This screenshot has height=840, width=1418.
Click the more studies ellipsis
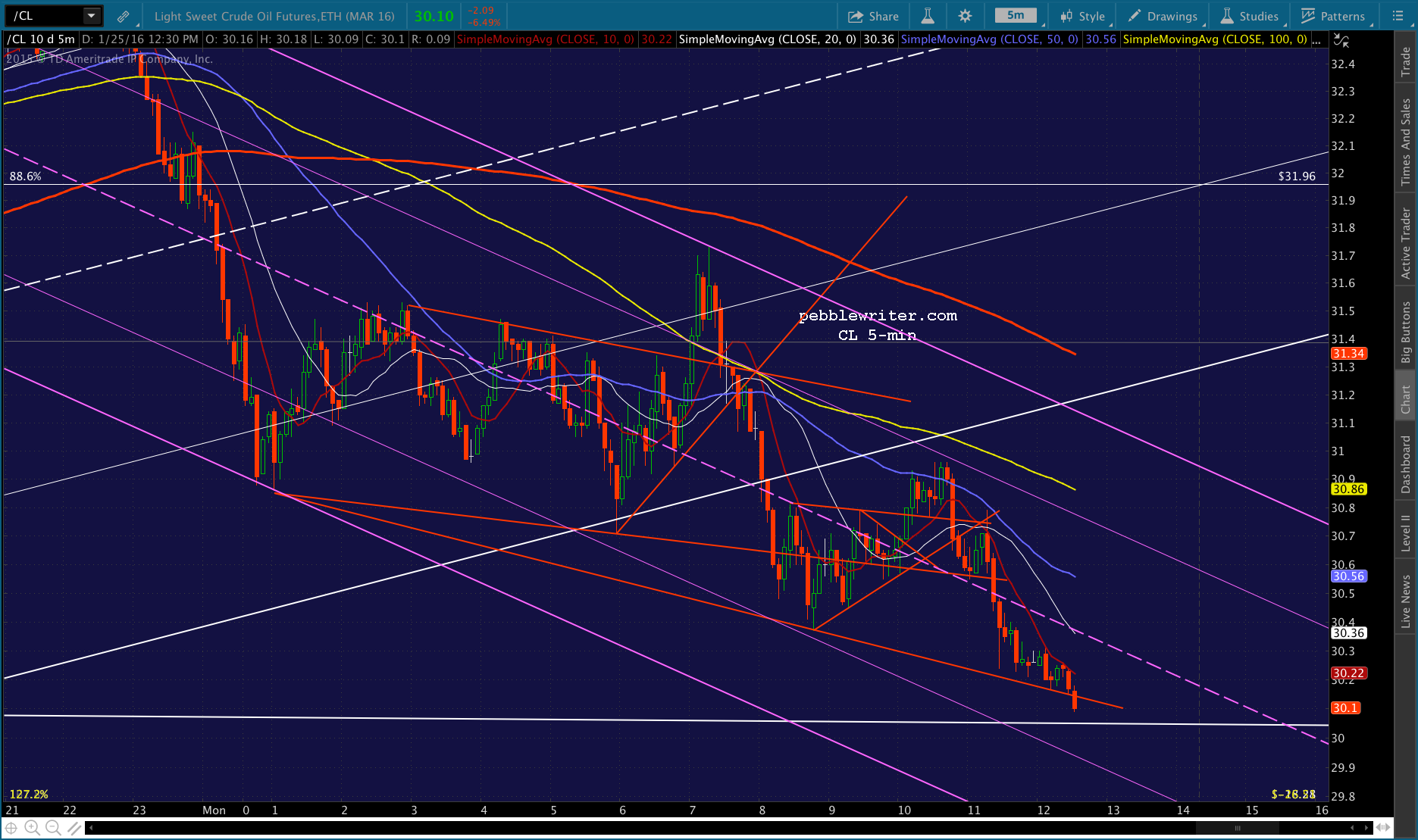(x=1316, y=40)
